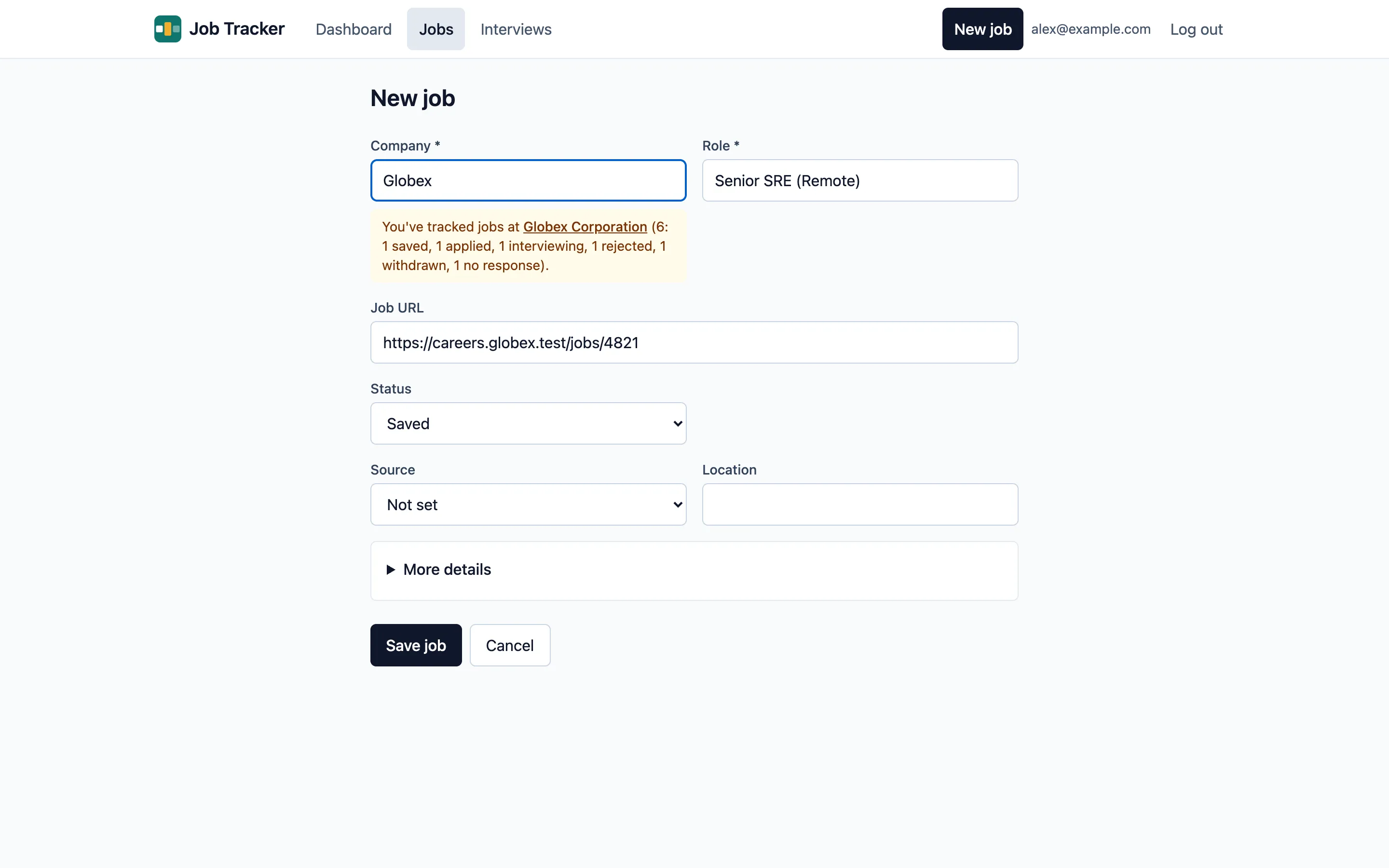Open the Globex Corporation link

point(585,227)
